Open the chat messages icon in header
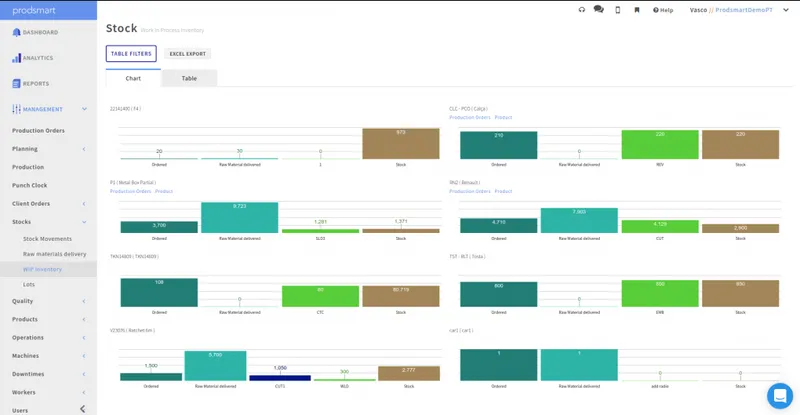Screen dimensions: 800x415 coord(598,10)
